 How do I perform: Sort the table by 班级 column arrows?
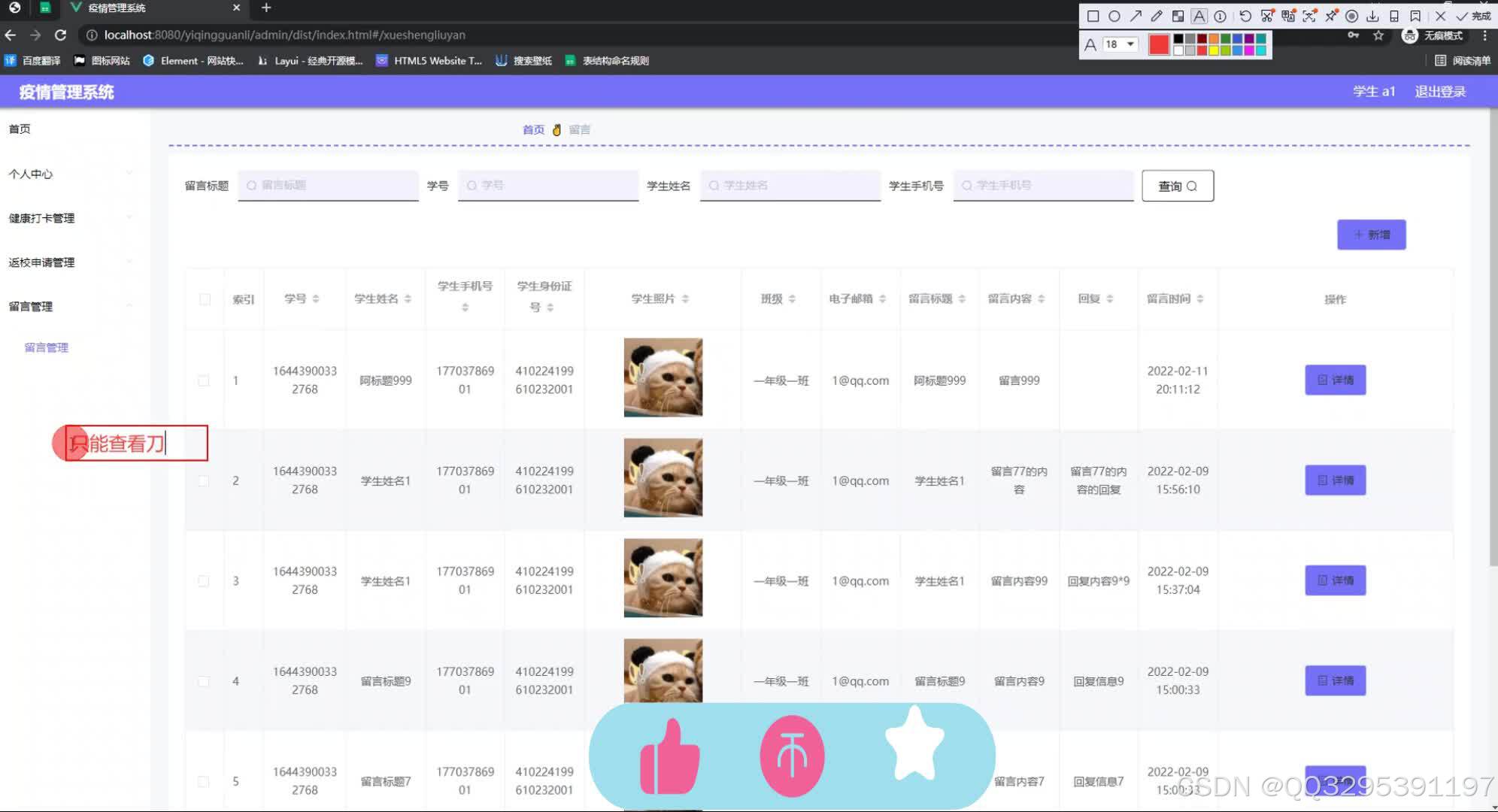pyautogui.click(x=792, y=299)
